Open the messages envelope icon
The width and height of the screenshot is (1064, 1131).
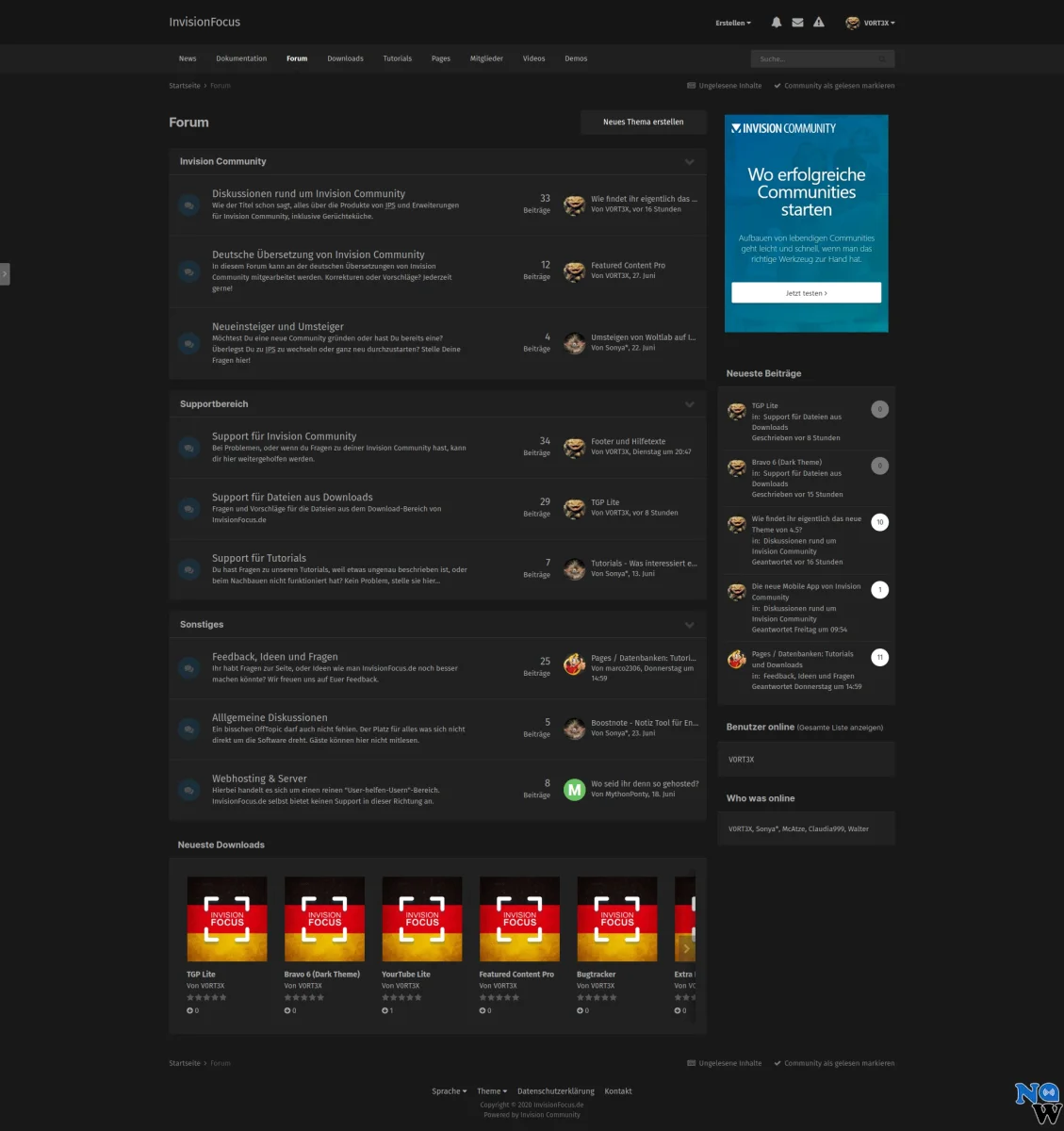[x=797, y=23]
